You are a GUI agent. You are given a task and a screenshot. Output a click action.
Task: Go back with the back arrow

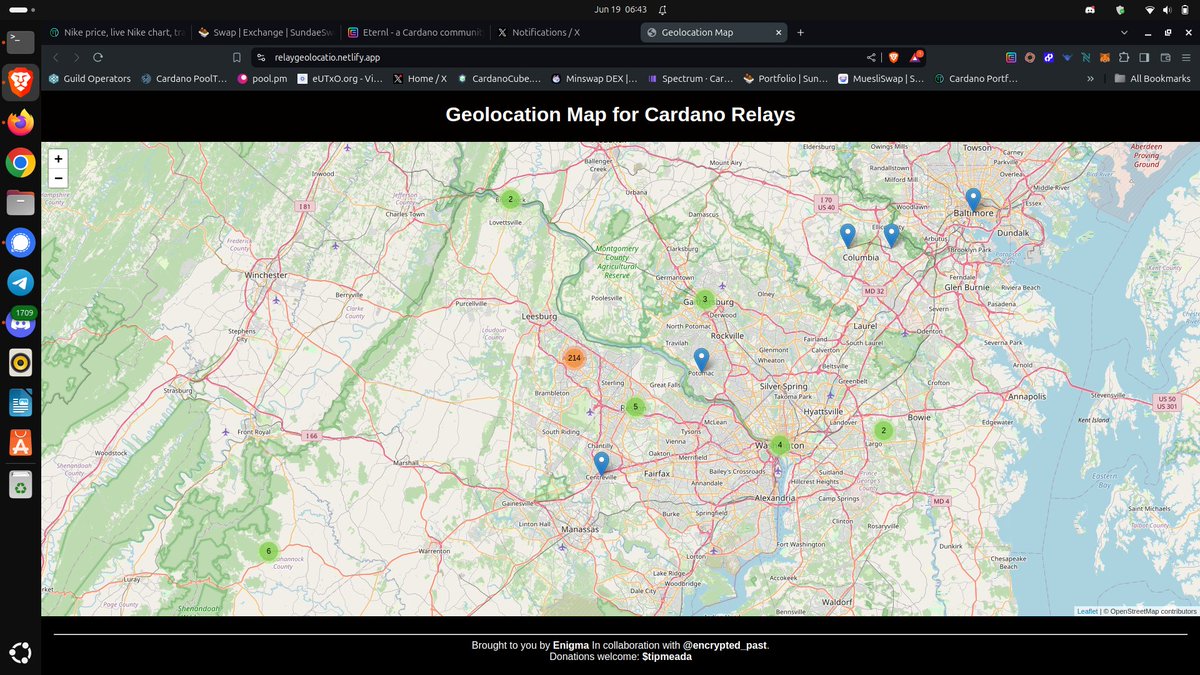tap(55, 57)
